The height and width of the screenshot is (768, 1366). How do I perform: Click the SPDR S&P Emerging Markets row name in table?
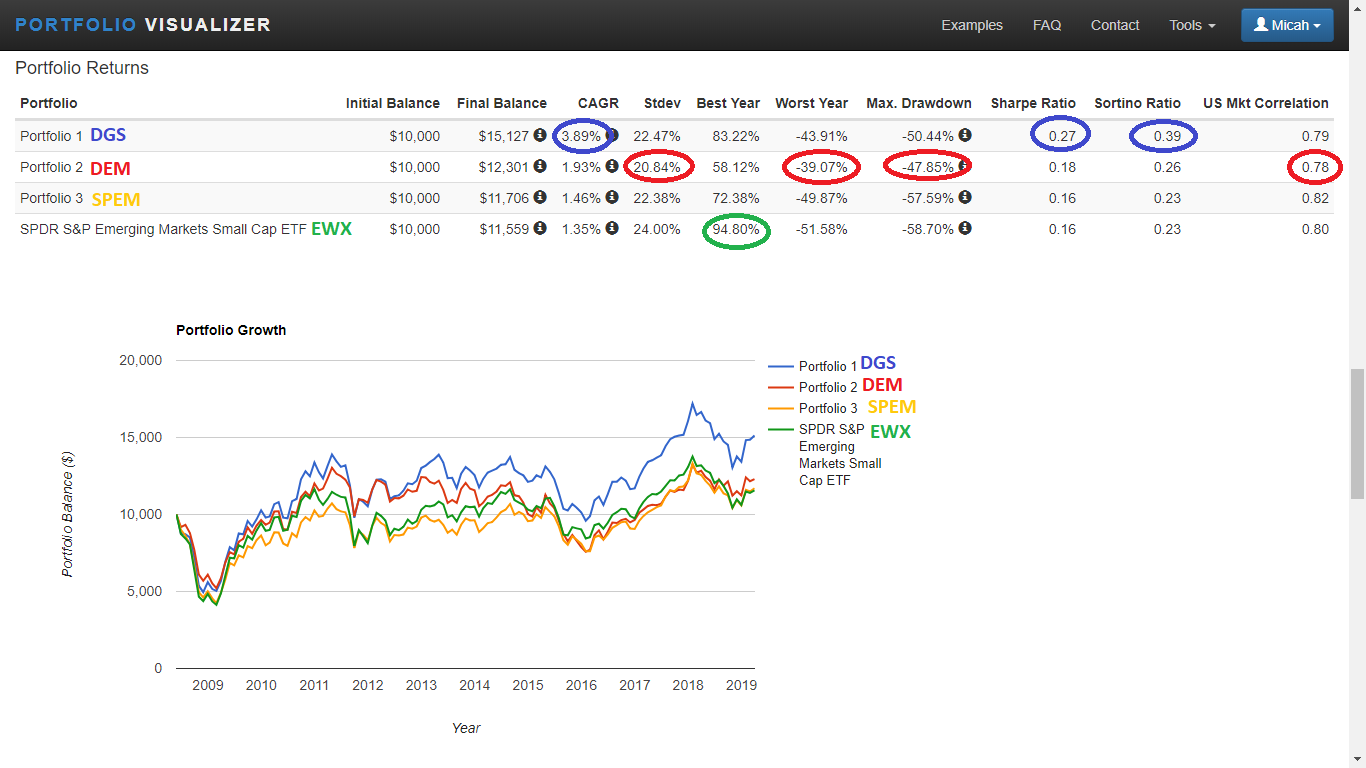pyautogui.click(x=163, y=229)
